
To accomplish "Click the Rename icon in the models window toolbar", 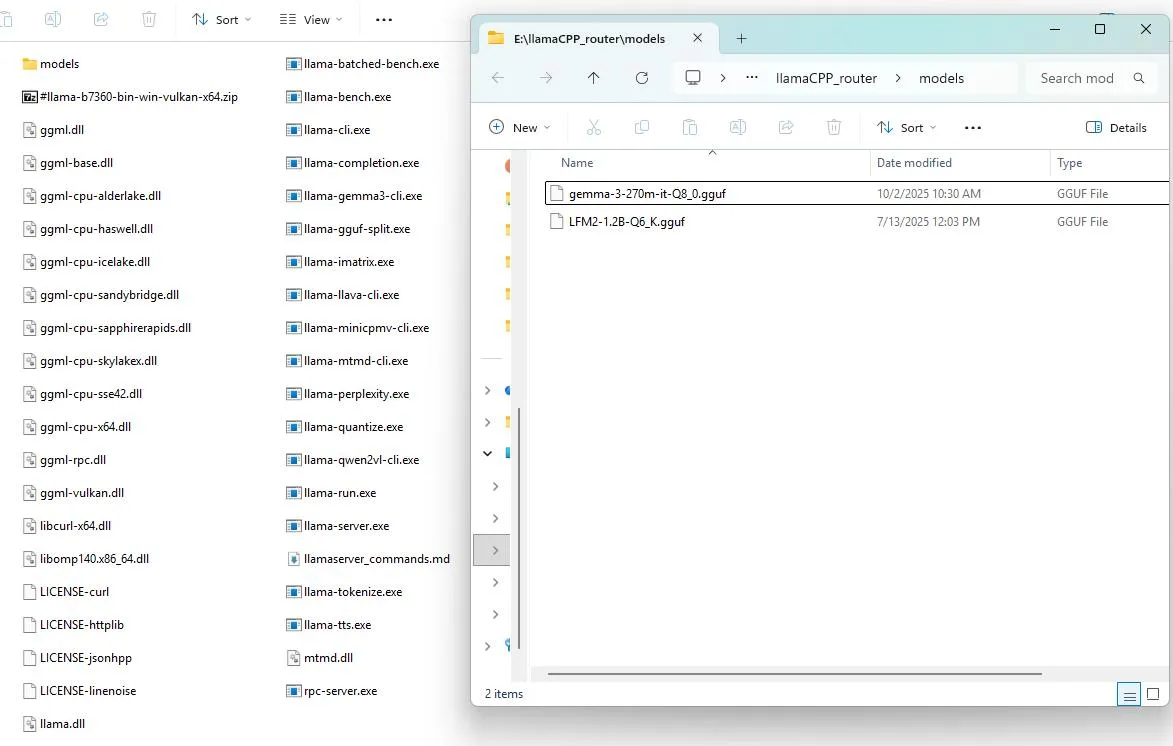I will (738, 127).
